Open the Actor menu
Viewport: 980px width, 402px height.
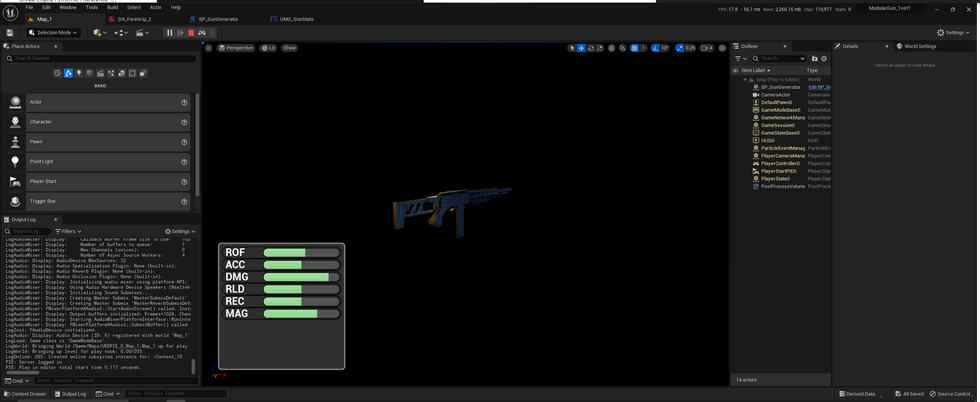[x=156, y=8]
